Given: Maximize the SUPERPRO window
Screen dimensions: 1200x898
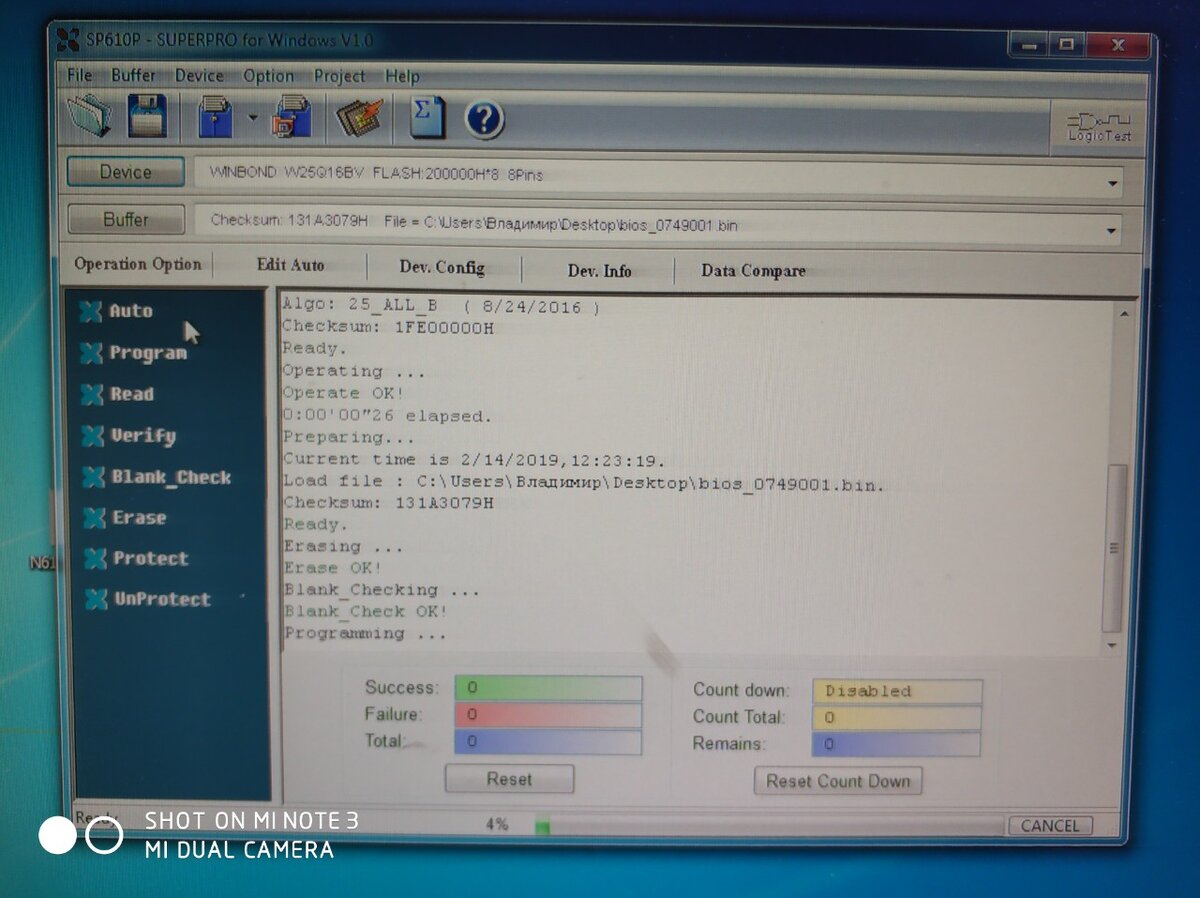Looking at the screenshot, I should (1066, 44).
